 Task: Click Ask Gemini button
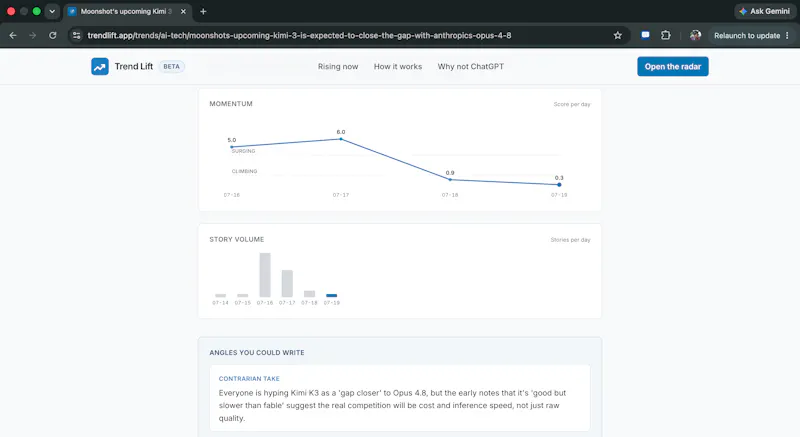click(x=764, y=11)
